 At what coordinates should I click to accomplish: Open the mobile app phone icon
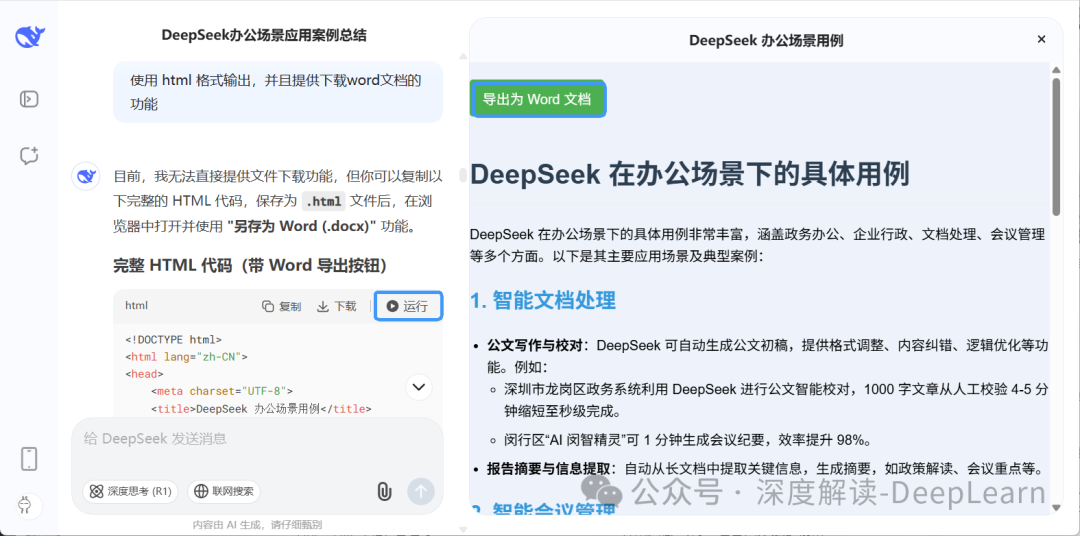point(29,459)
